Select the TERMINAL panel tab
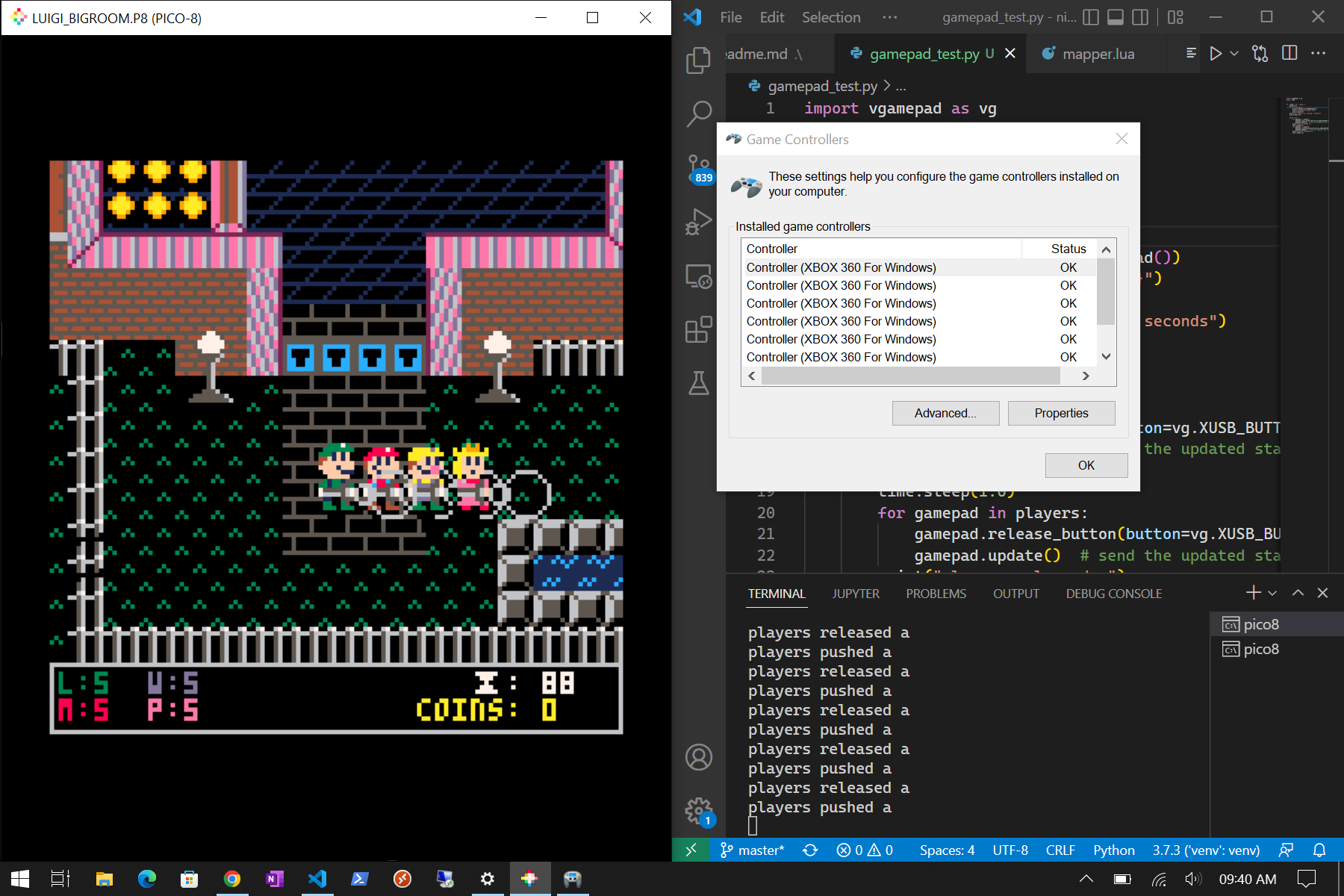The width and height of the screenshot is (1344, 896). pos(777,594)
